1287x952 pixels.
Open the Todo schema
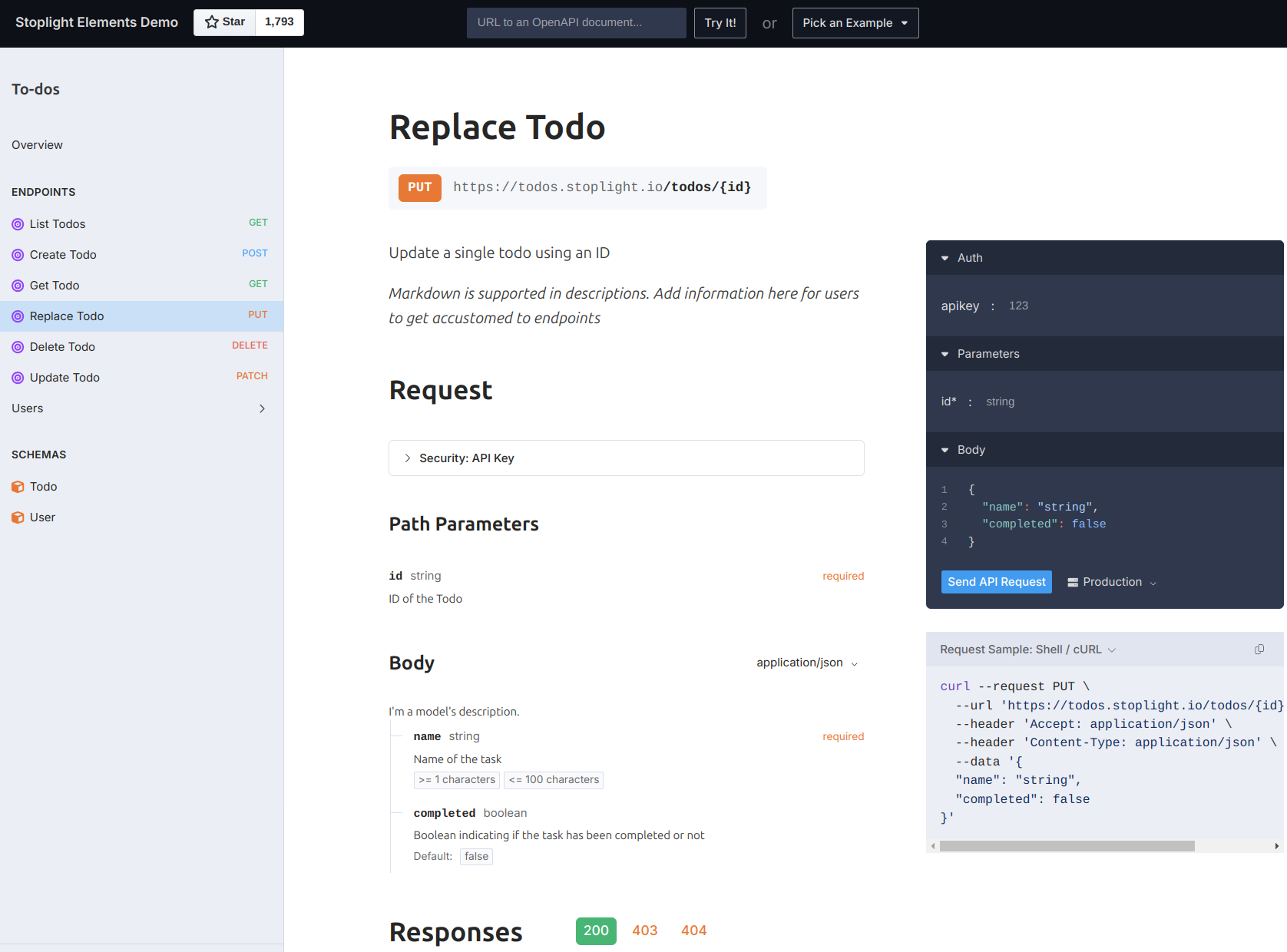pyautogui.click(x=141, y=487)
